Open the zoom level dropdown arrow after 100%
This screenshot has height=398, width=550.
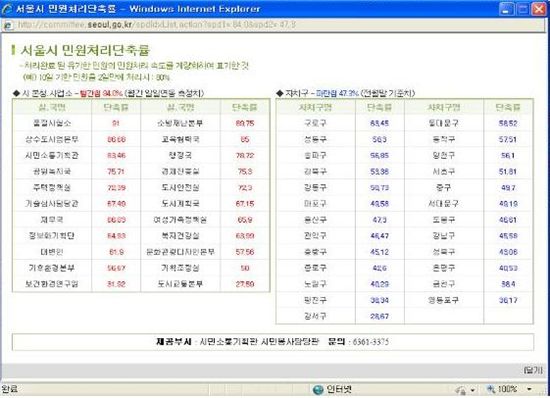point(529,389)
